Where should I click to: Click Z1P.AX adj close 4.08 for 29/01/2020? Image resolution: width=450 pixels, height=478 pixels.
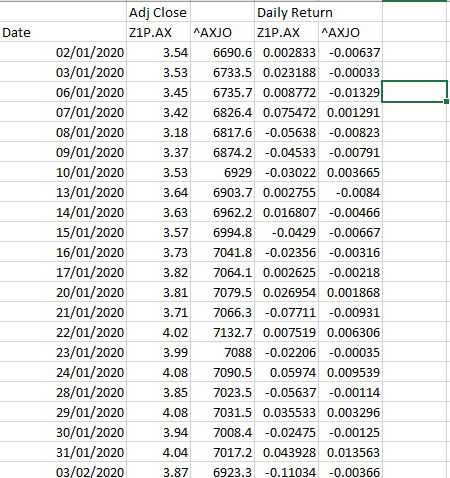[158, 412]
